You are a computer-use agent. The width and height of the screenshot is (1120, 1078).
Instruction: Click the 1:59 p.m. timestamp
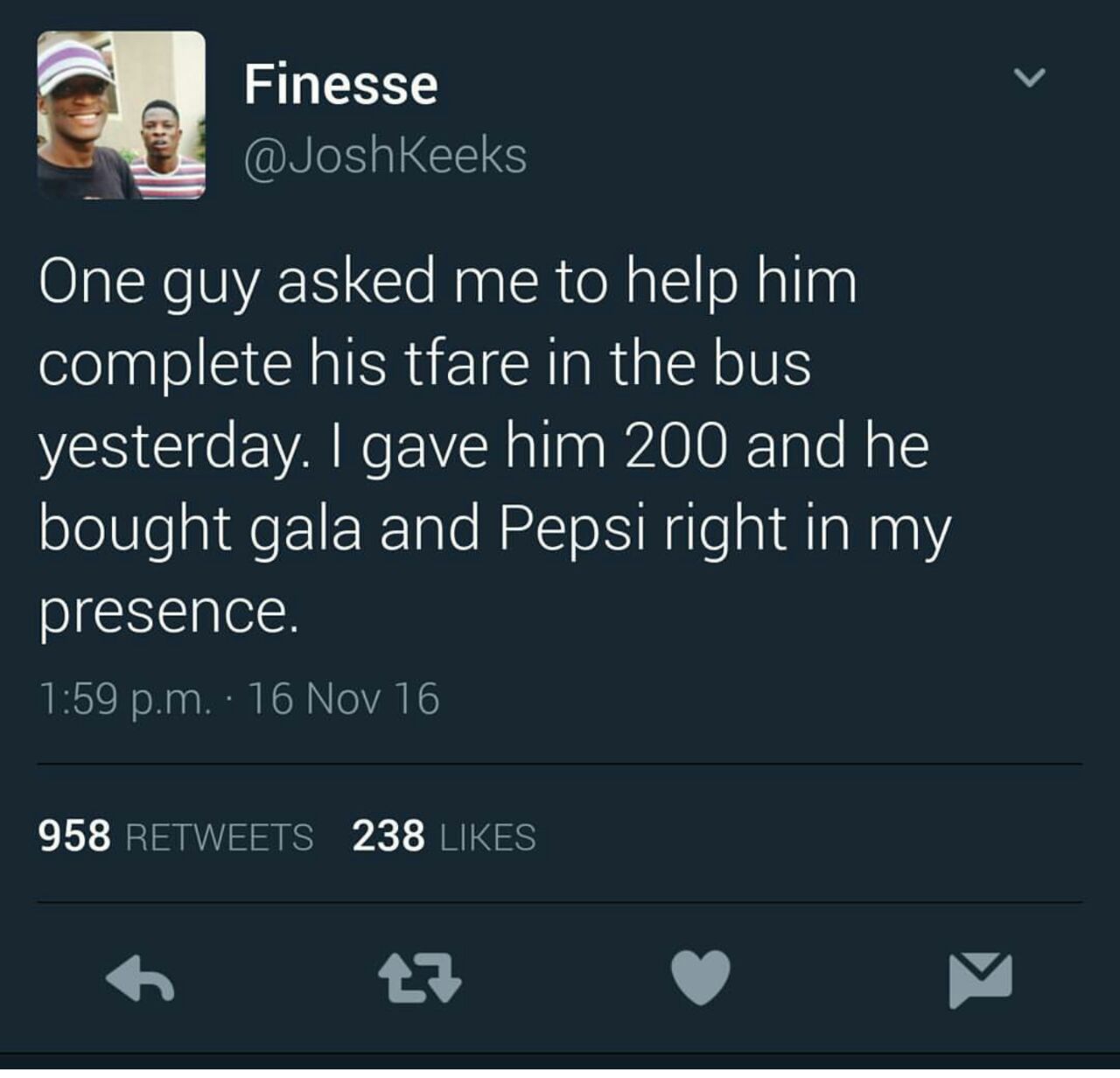coord(124,699)
